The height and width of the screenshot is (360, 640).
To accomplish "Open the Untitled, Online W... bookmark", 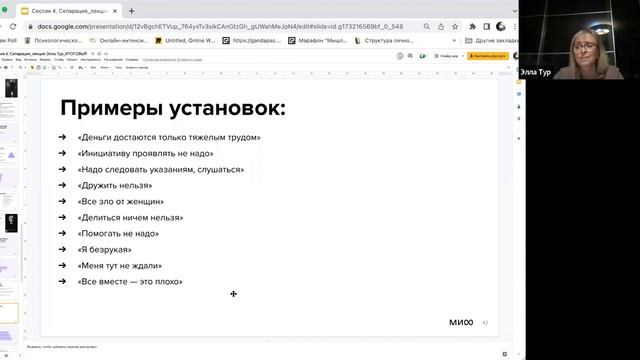I will [x=185, y=40].
